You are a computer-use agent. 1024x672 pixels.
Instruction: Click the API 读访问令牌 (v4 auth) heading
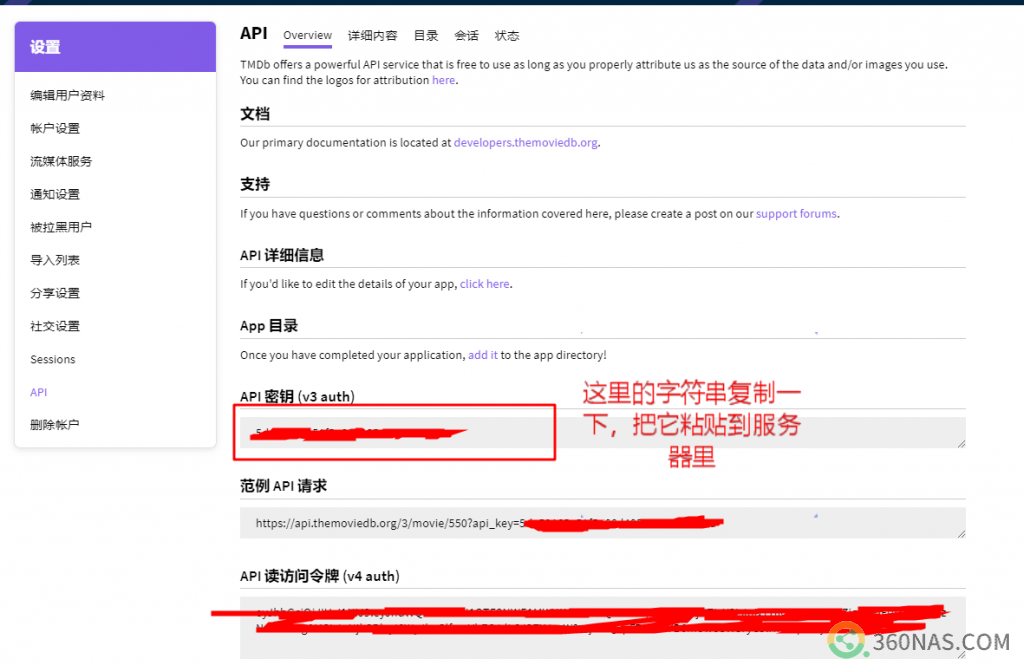319,576
